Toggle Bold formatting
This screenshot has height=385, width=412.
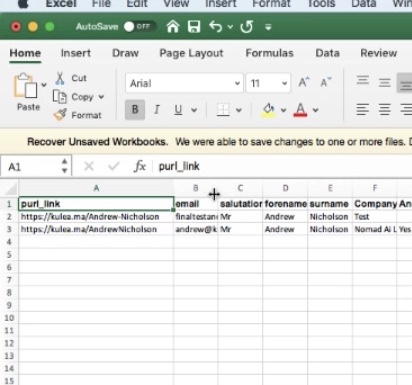[x=135, y=109]
